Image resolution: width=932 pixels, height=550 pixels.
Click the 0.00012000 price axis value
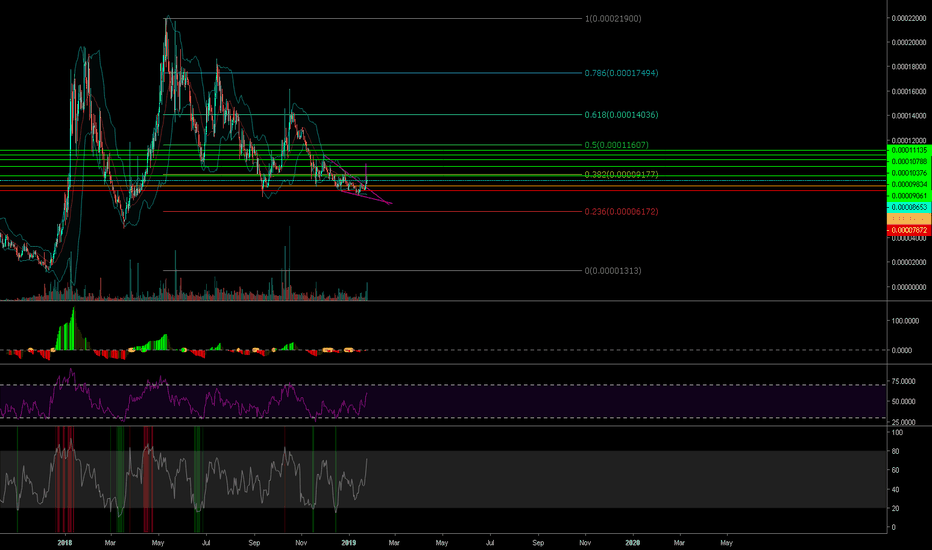tap(909, 140)
